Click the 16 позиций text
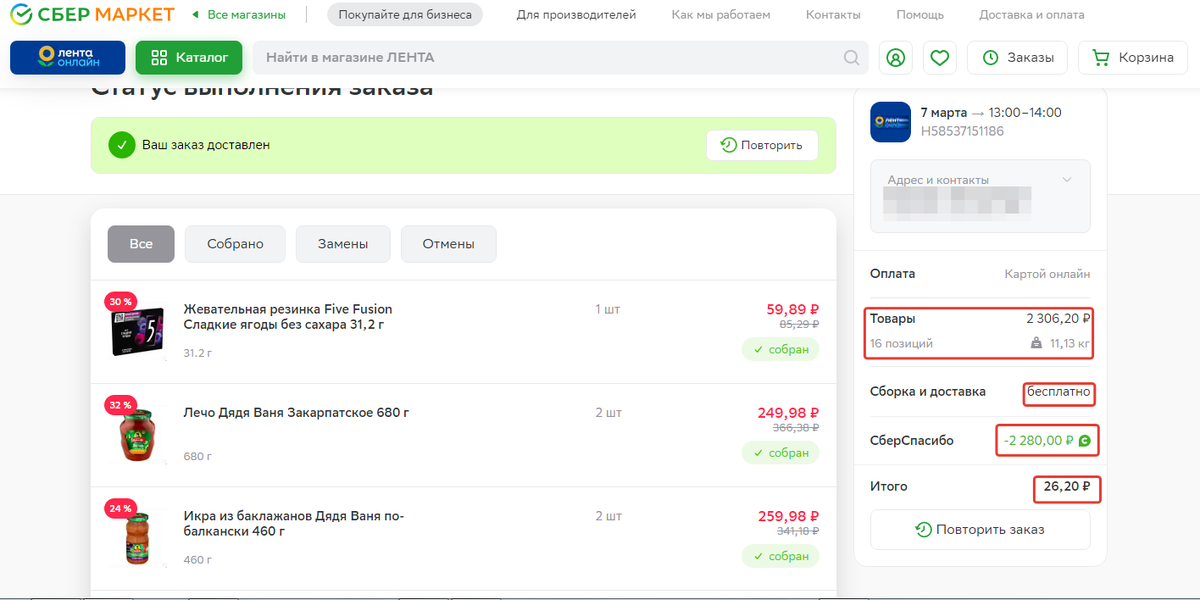Viewport: 1200px width, 600px height. (x=901, y=343)
